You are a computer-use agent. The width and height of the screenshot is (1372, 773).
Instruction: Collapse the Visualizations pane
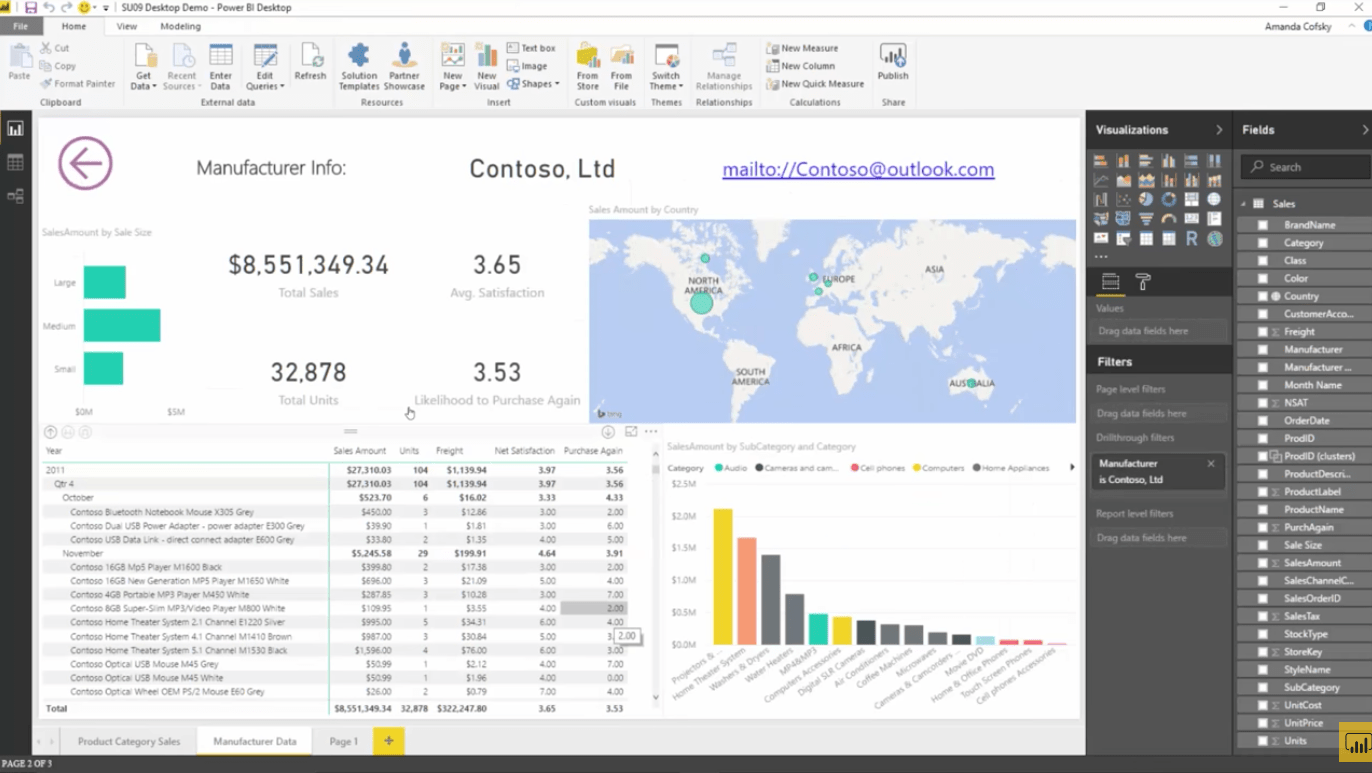coord(1219,130)
